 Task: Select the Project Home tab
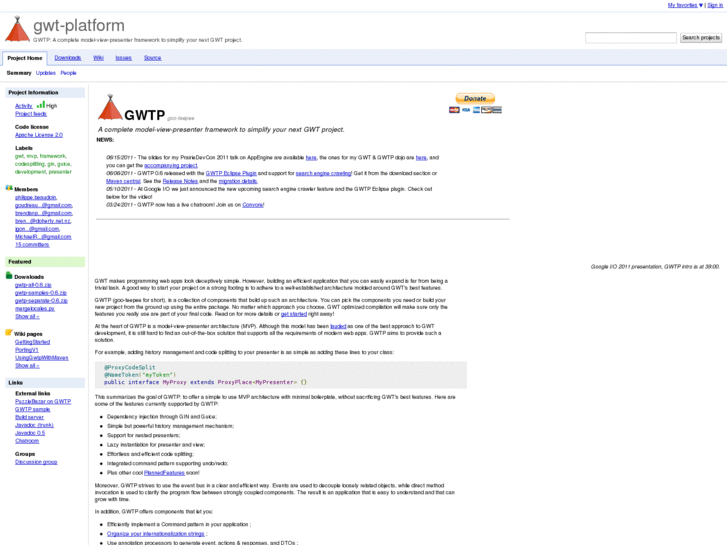click(x=25, y=58)
